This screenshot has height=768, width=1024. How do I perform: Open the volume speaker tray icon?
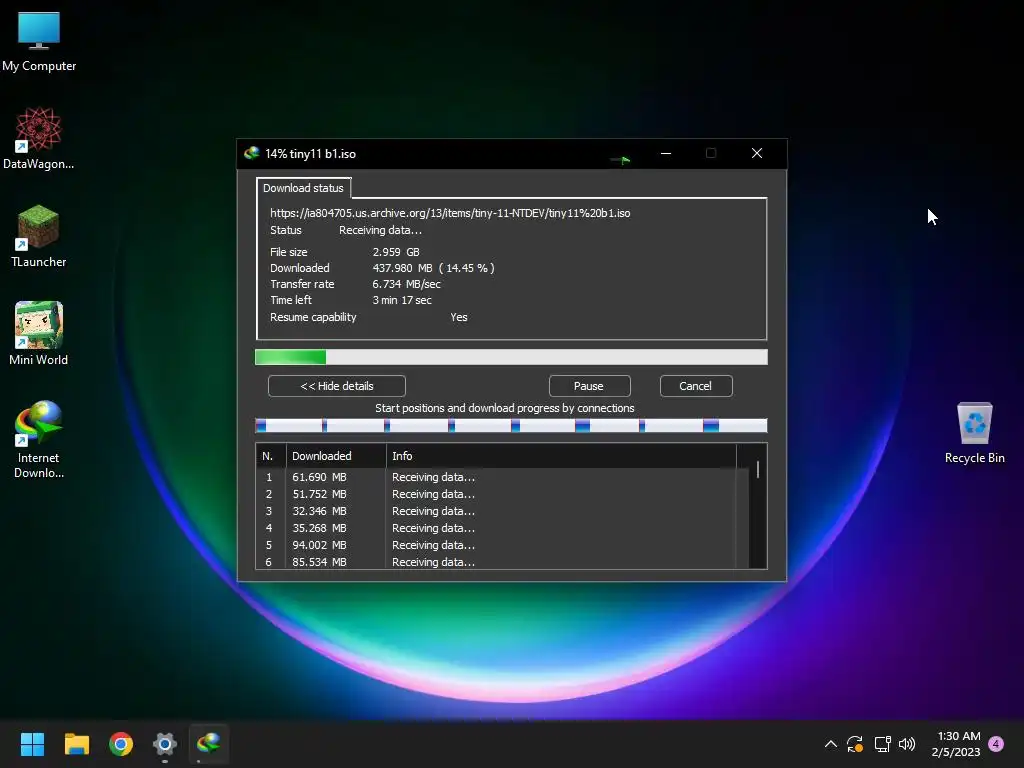907,744
